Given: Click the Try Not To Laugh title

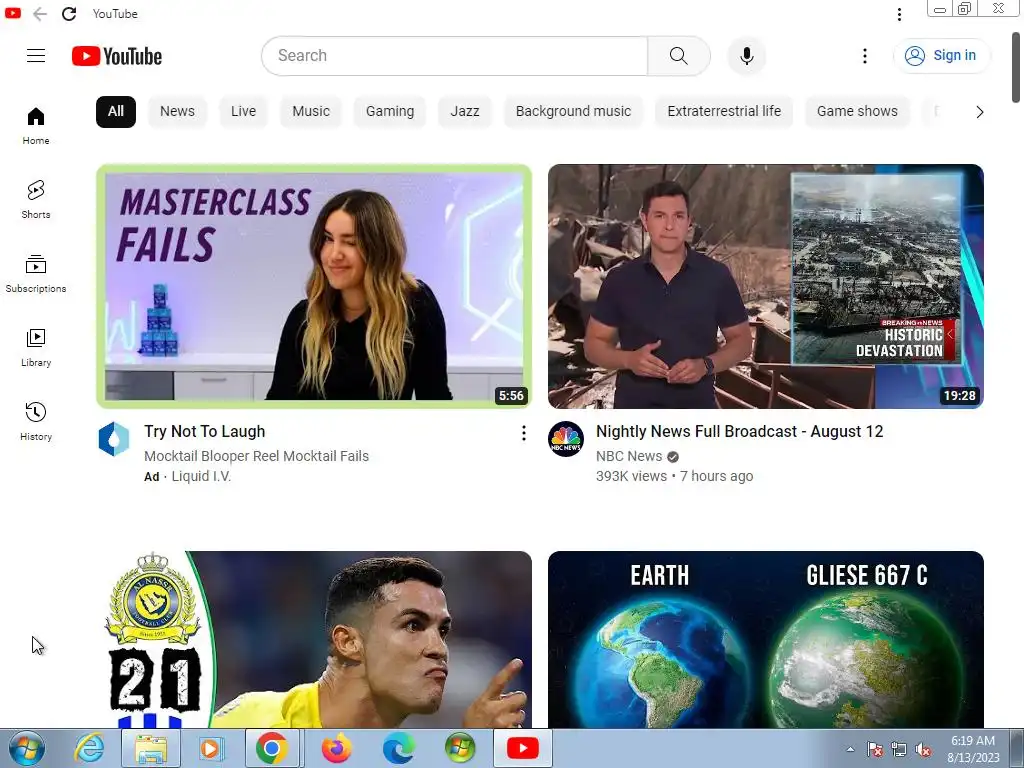Looking at the screenshot, I should 204,432.
